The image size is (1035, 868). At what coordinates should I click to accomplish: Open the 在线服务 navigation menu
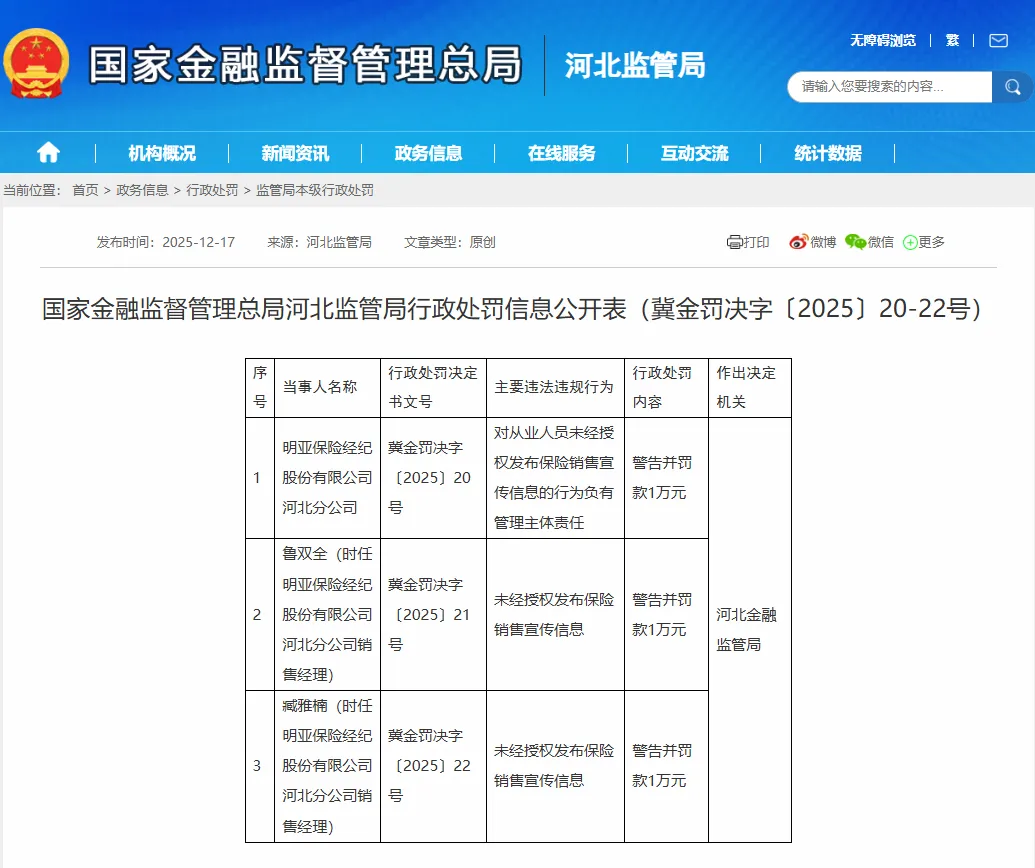(563, 151)
